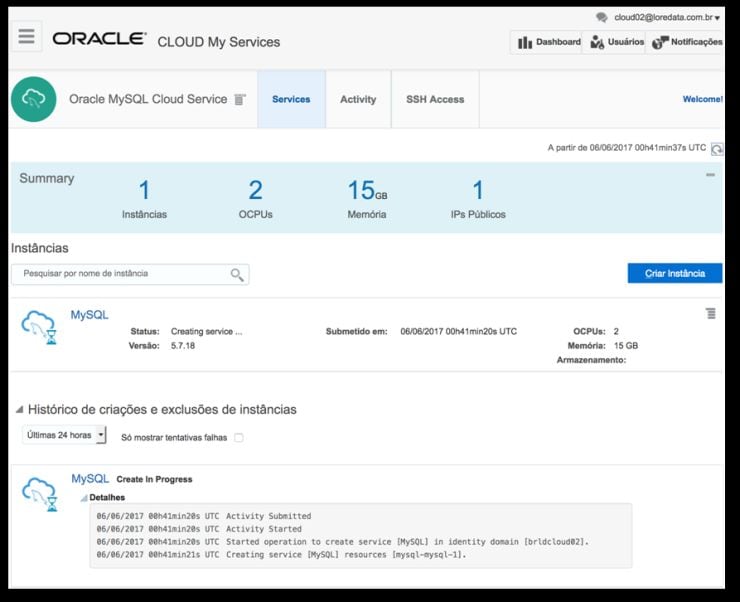Image resolution: width=740 pixels, height=602 pixels.
Task: Toggle 'Só mostrar tentativas falhas' checkbox
Action: tap(238, 437)
